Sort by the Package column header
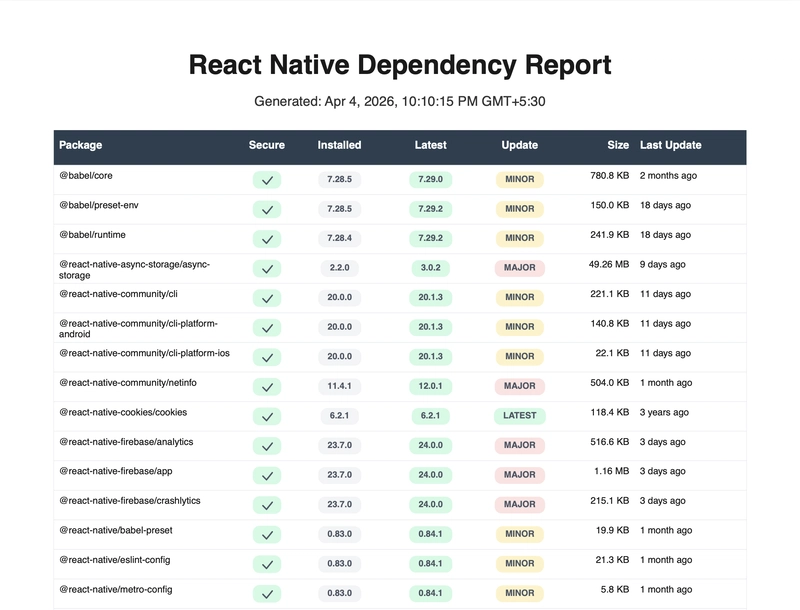The height and width of the screenshot is (610, 800). [x=81, y=145]
